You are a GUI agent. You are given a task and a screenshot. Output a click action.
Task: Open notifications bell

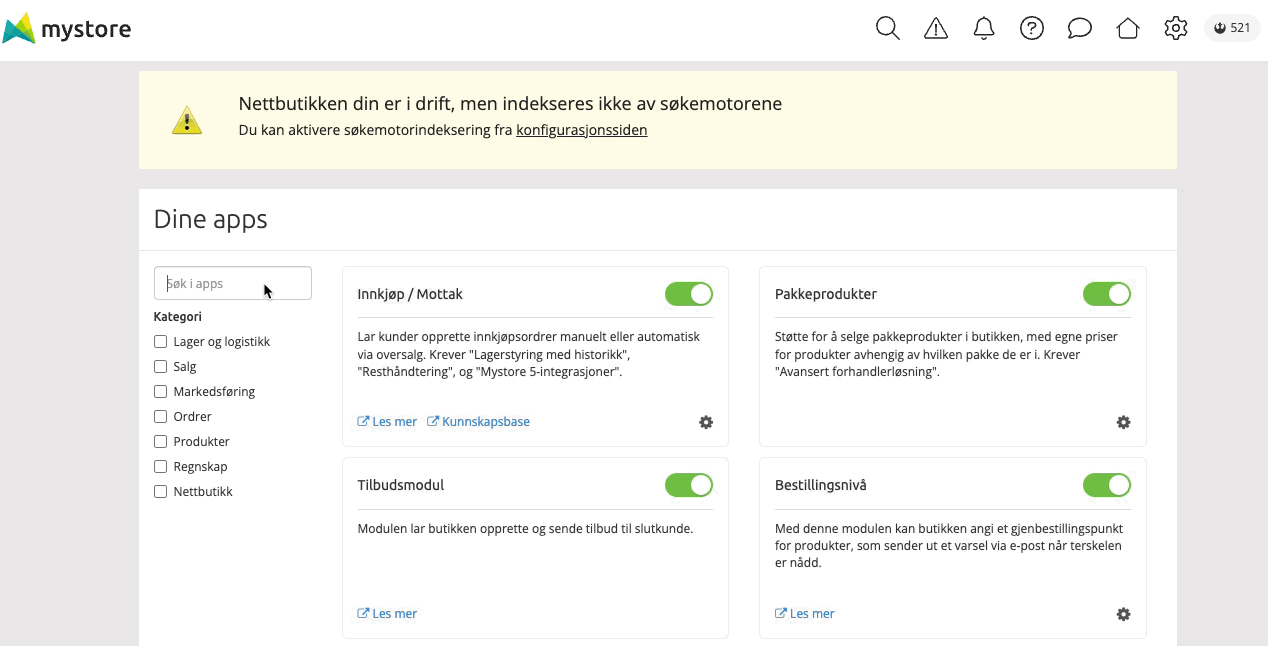(984, 28)
